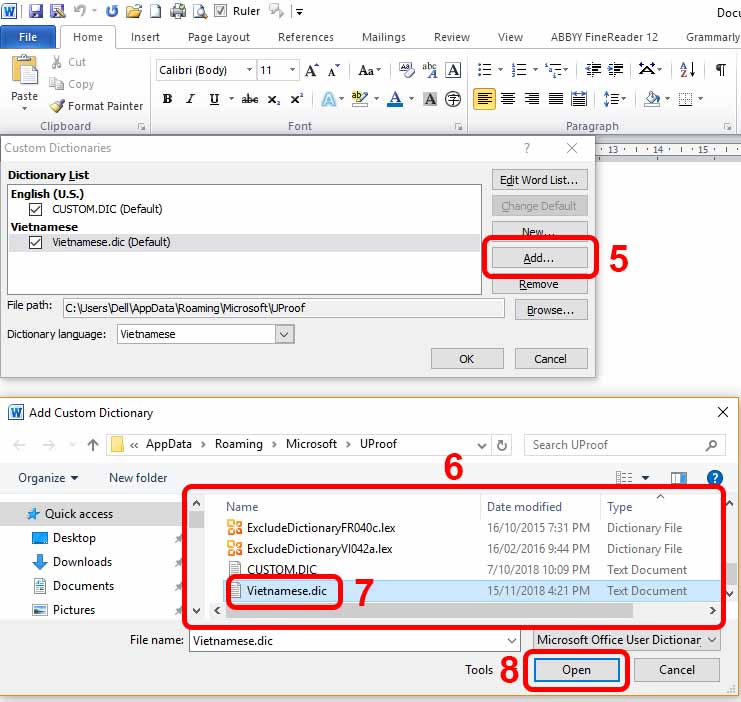The width and height of the screenshot is (741, 702).
Task: Toggle the Ruler checkbox
Action: click(x=221, y=11)
